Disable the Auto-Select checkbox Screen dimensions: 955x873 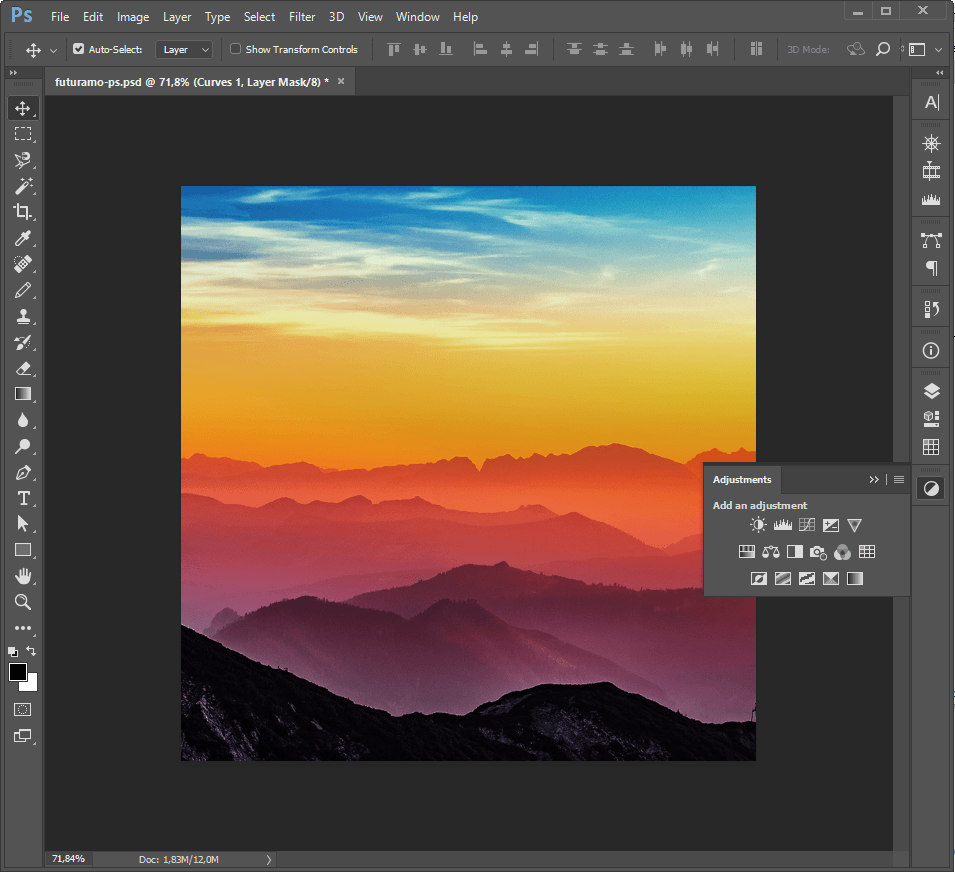click(x=77, y=49)
